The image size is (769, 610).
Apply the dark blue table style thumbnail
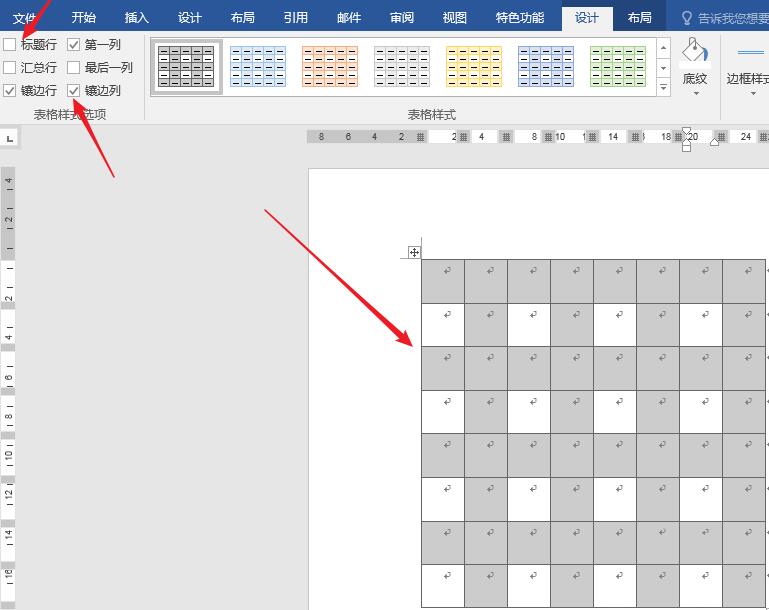coord(546,67)
